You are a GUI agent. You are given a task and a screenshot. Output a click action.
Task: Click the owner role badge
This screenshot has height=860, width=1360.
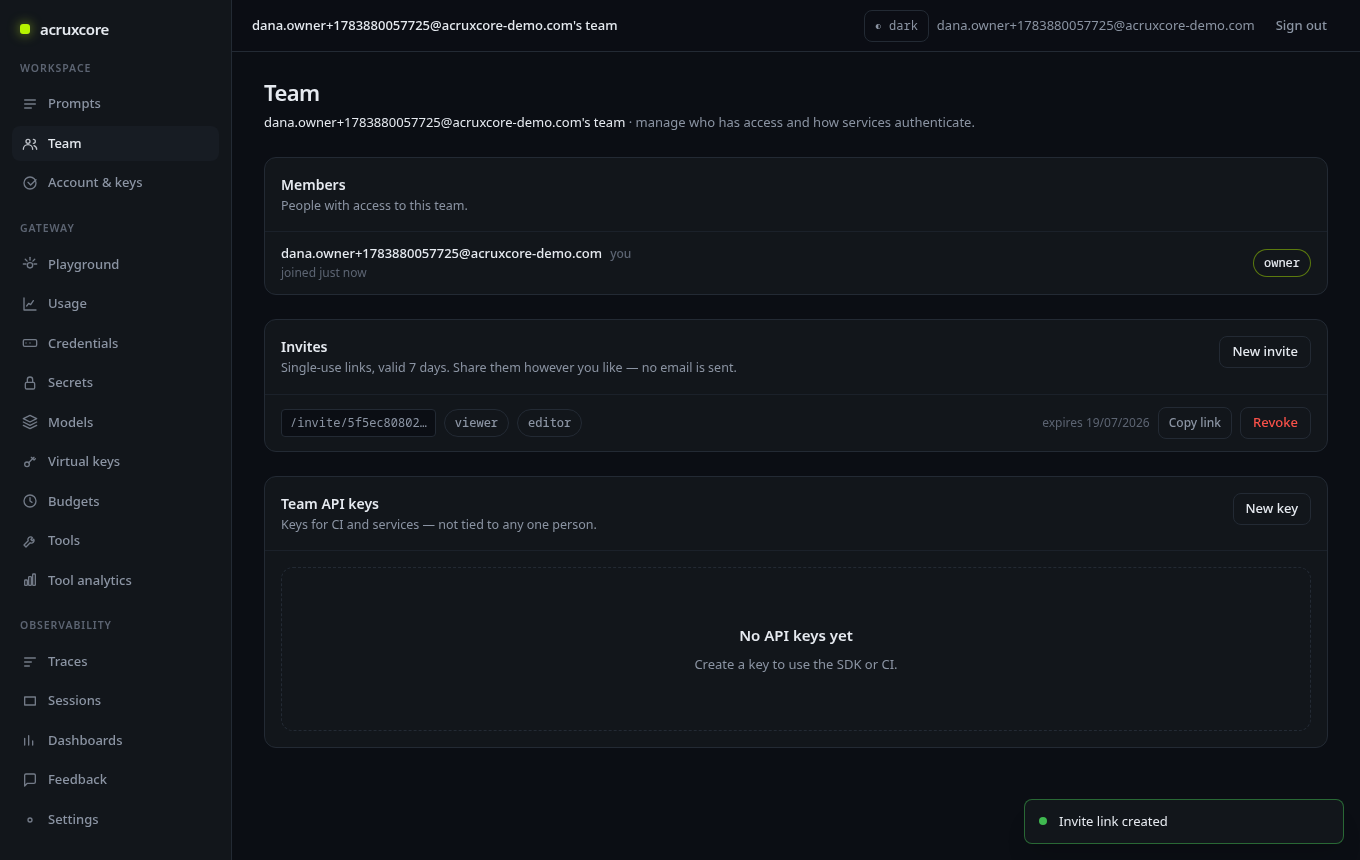pos(1282,263)
